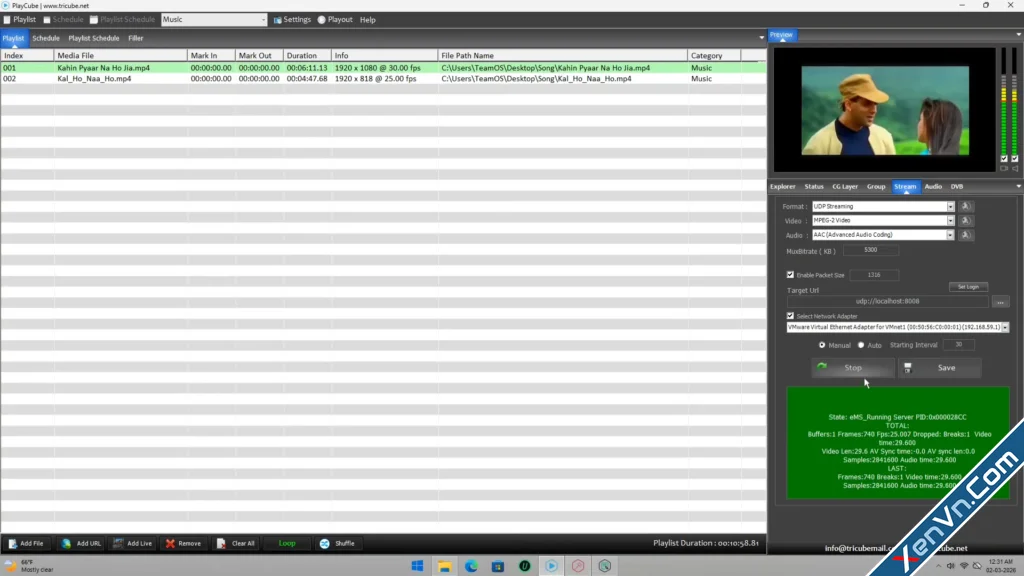The height and width of the screenshot is (576, 1024).
Task: Toggle Playlist mode checkbox in top bar
Action: click(x=7, y=20)
